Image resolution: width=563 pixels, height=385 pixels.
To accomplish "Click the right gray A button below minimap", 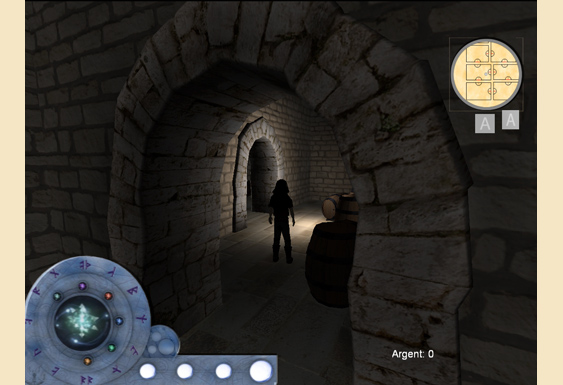I will tap(510, 120).
